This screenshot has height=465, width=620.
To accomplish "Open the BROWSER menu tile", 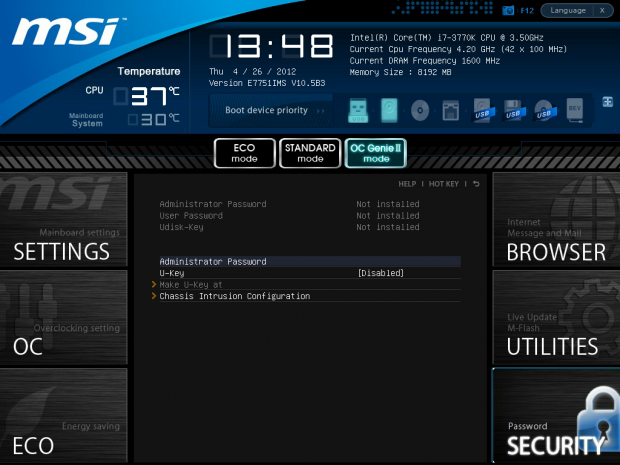I will coord(556,219).
